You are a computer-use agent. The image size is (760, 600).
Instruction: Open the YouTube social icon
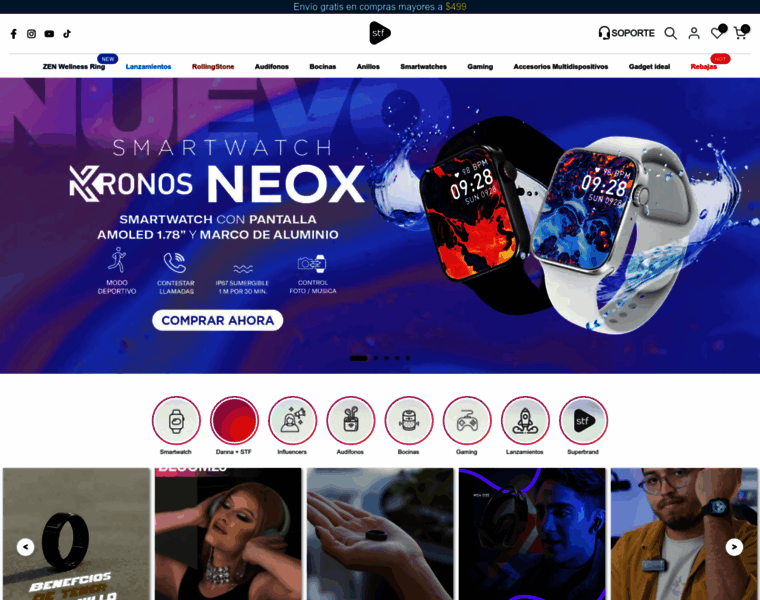coord(49,33)
